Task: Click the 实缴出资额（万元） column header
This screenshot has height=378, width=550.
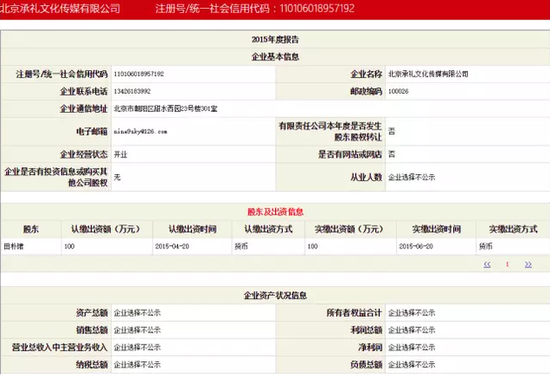Action: pyautogui.click(x=350, y=229)
